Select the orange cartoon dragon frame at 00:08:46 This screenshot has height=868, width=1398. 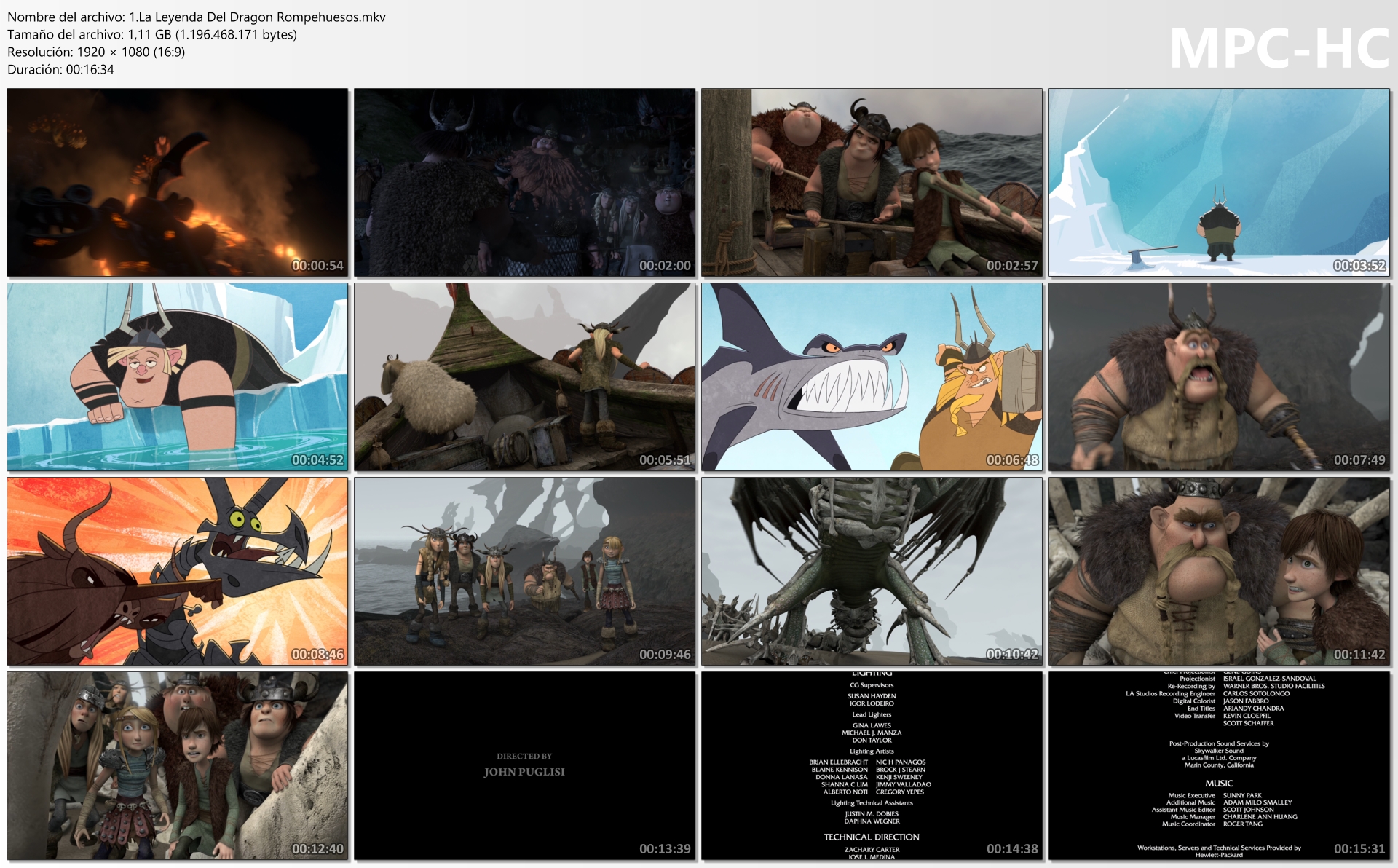tap(178, 571)
